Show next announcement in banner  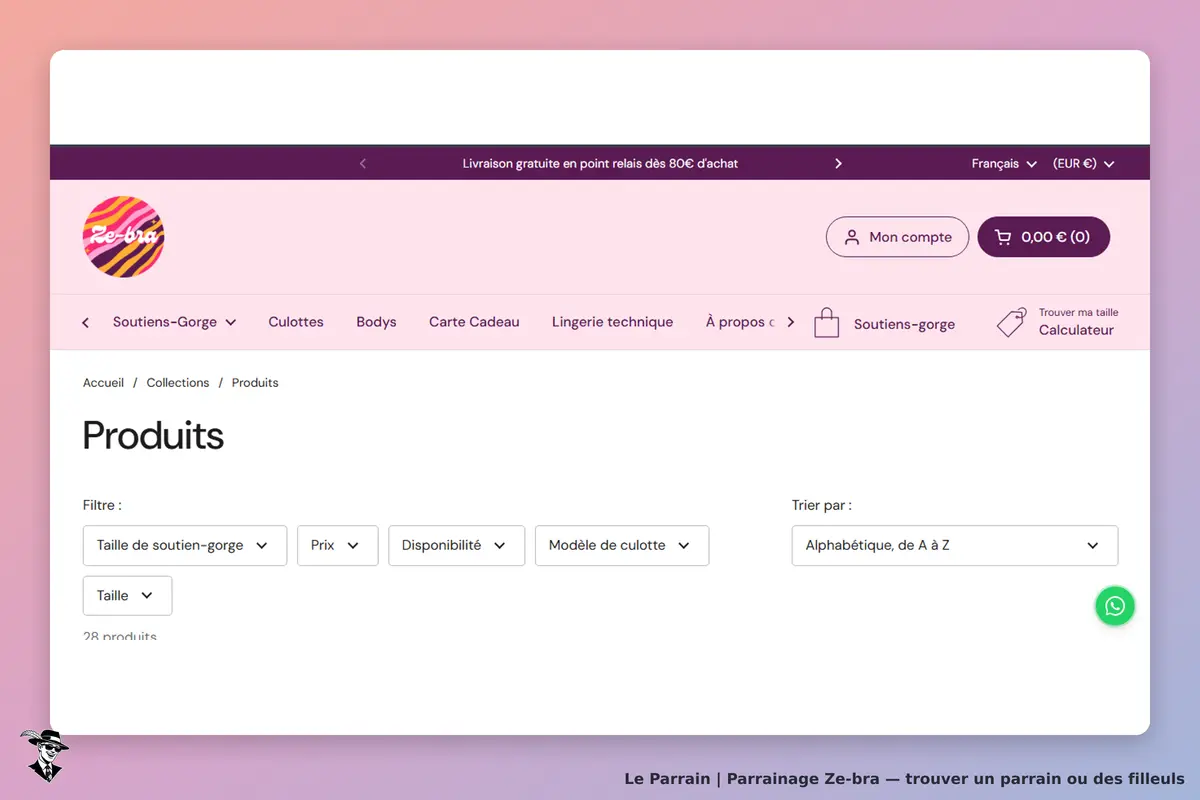coord(838,163)
